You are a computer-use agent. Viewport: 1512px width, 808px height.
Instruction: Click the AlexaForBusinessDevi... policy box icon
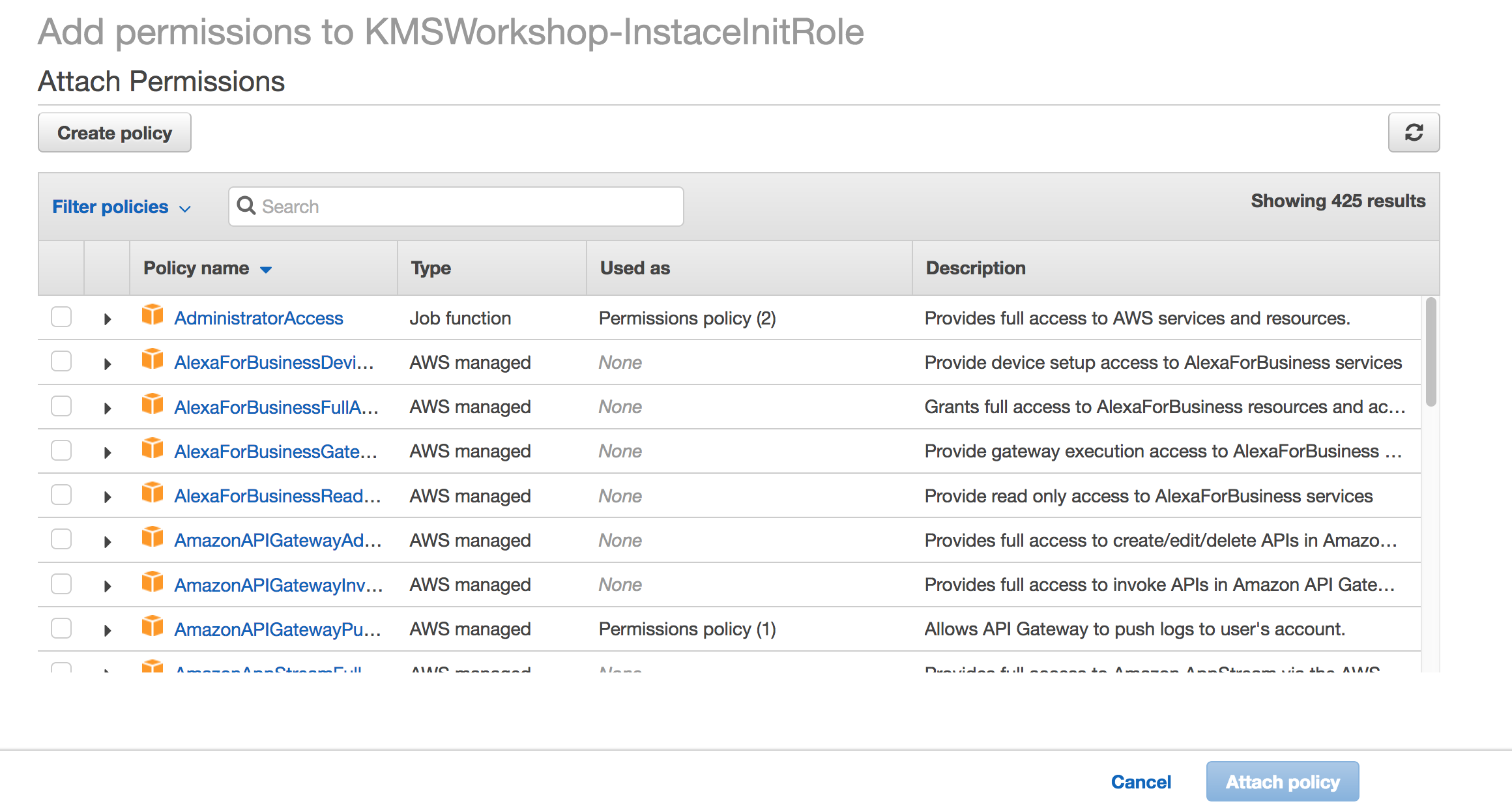[x=153, y=359]
